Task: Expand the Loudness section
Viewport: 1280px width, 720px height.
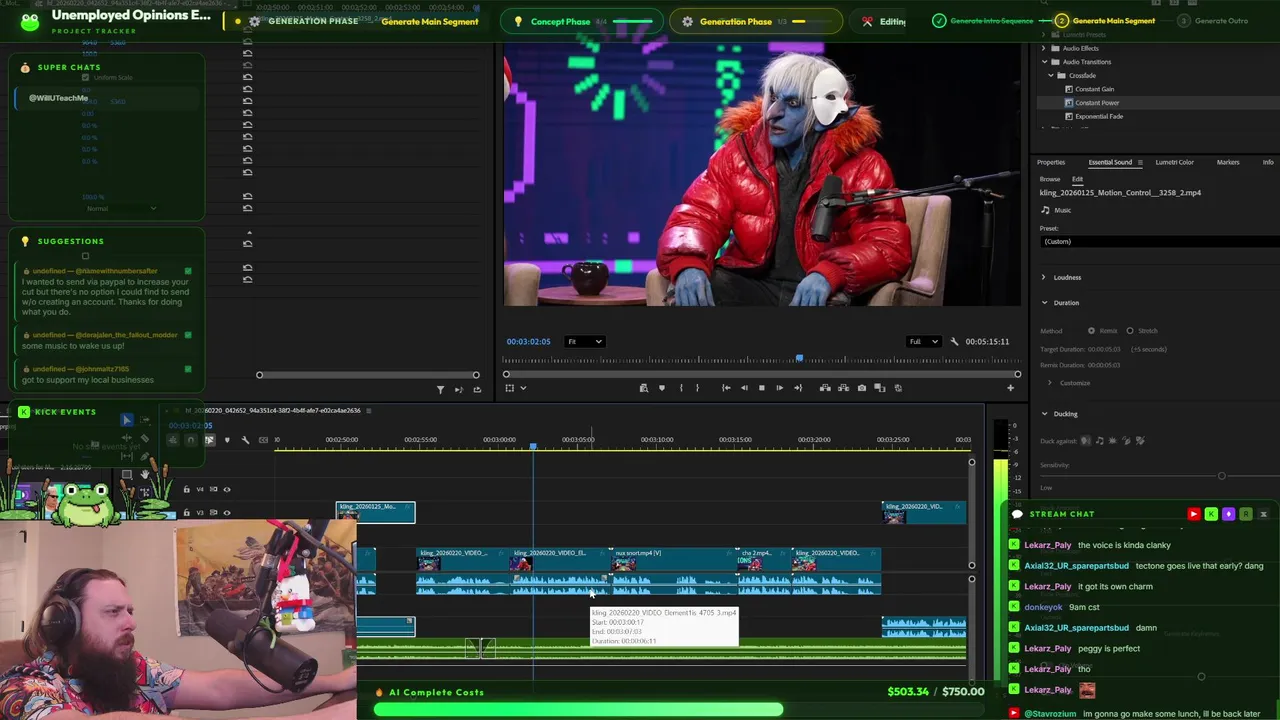Action: pos(1044,277)
